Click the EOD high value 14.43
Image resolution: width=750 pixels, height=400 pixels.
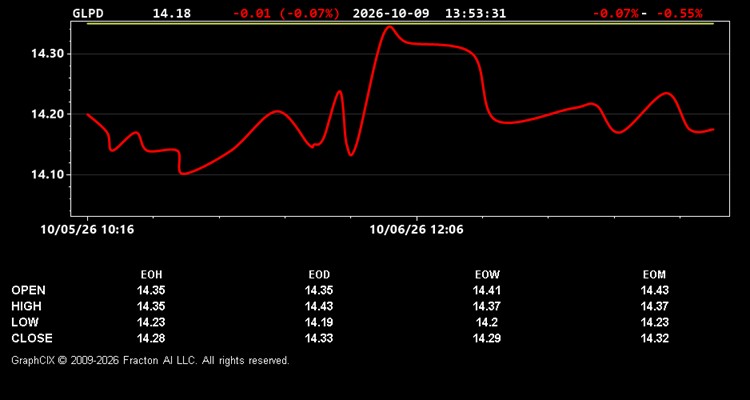pos(319,306)
